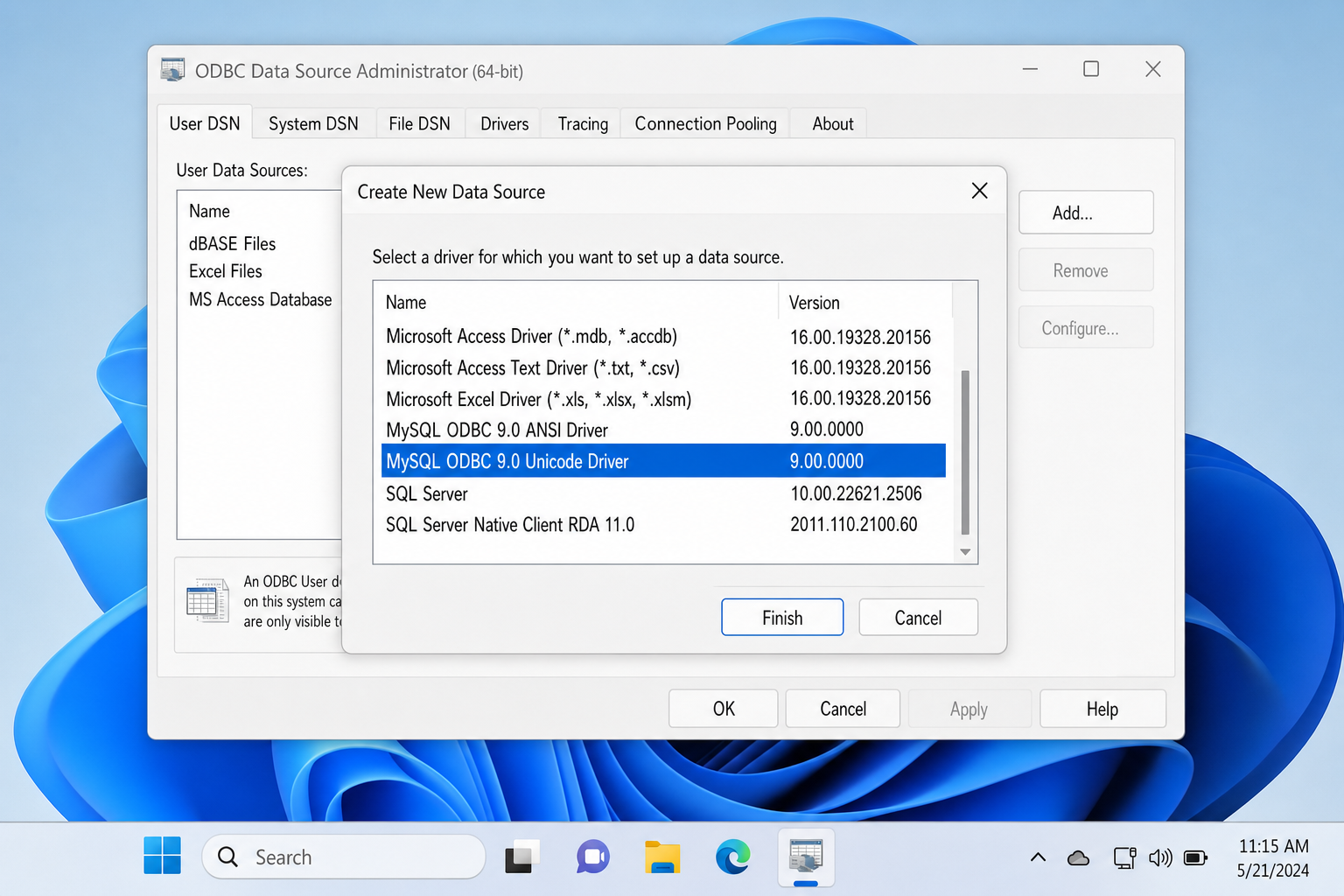Switch to the User DSN tab
Viewport: 1344px width, 896px height.
coord(205,123)
